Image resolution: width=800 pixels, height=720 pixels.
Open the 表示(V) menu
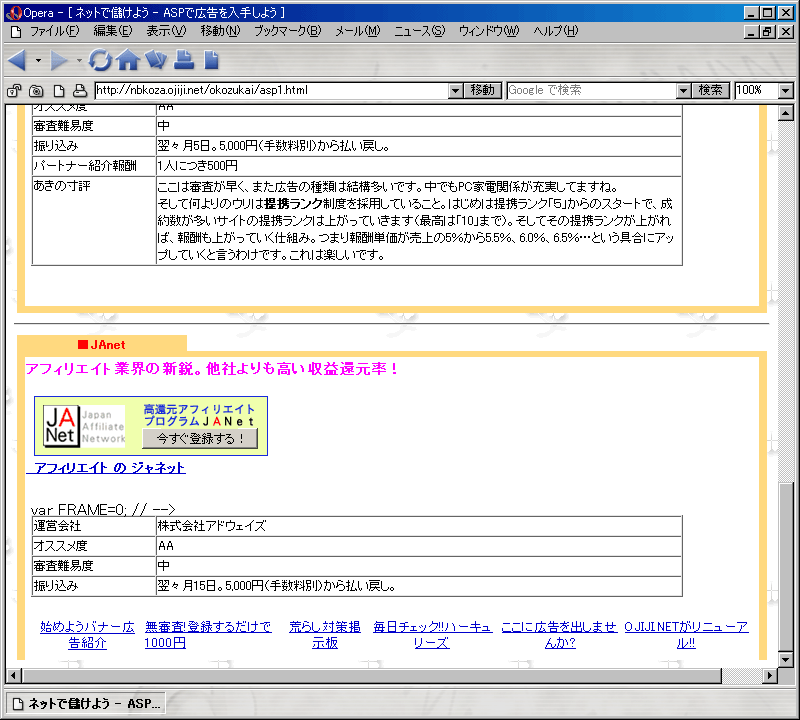pos(166,31)
